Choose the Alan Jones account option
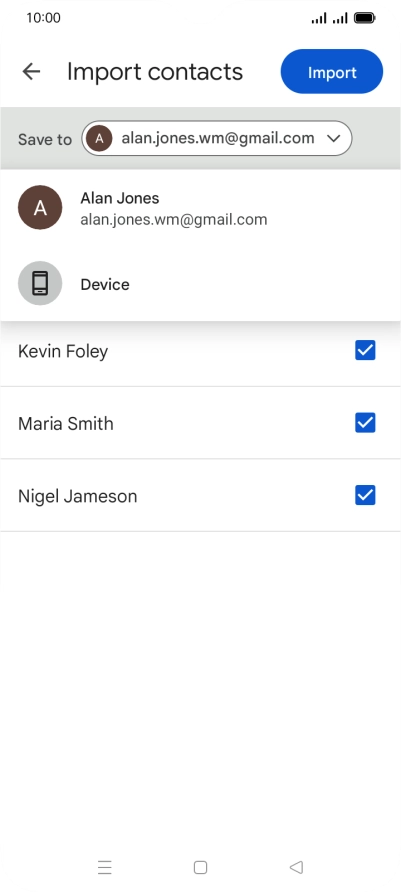The height and width of the screenshot is (892, 401). (200, 208)
